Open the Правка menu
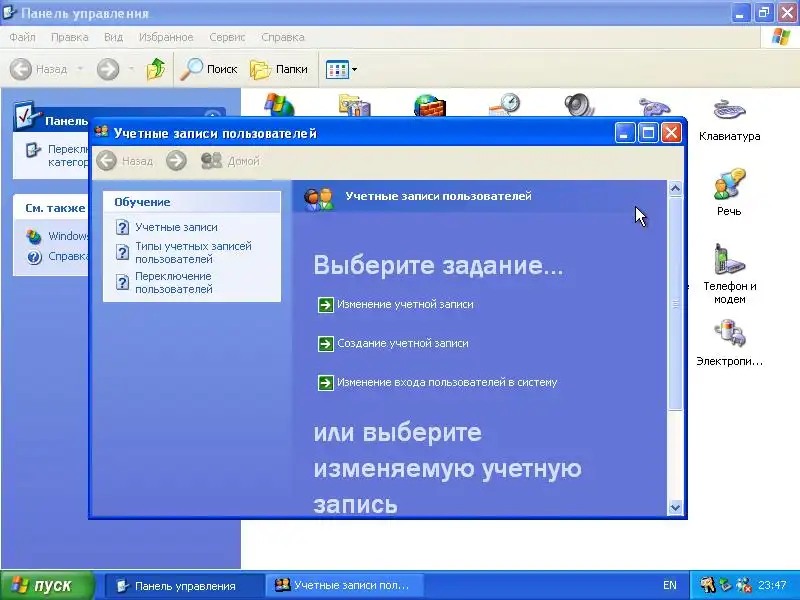The width and height of the screenshot is (800, 600). [69, 37]
